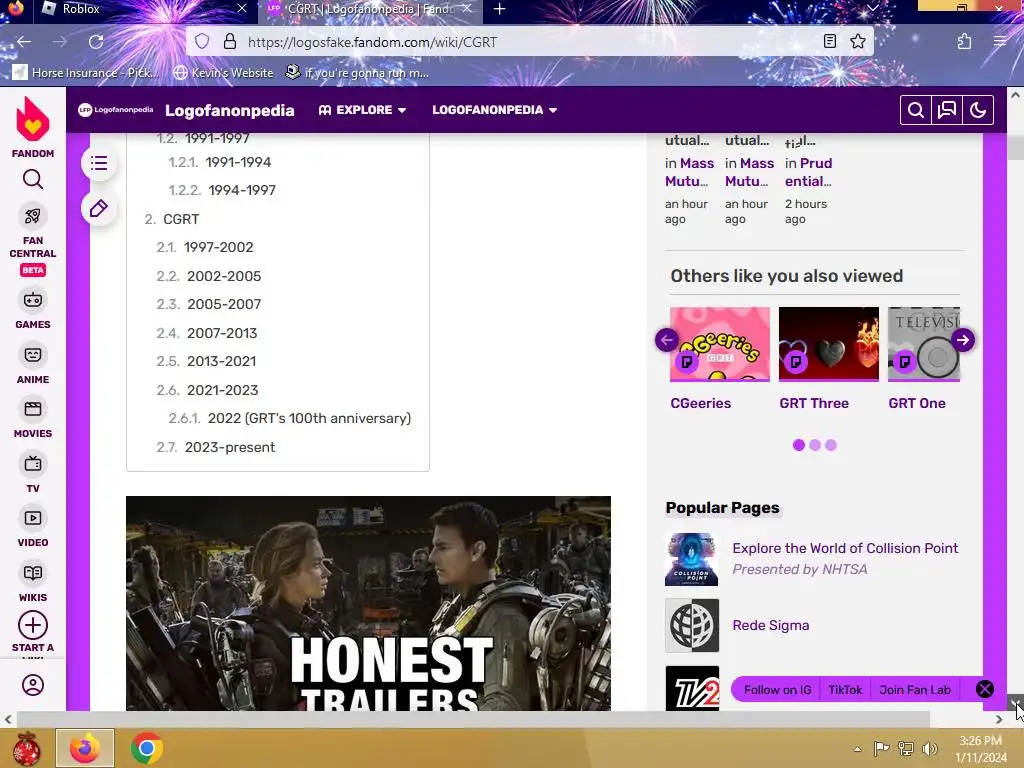Open Firefox hamburger application menu

(1000, 42)
